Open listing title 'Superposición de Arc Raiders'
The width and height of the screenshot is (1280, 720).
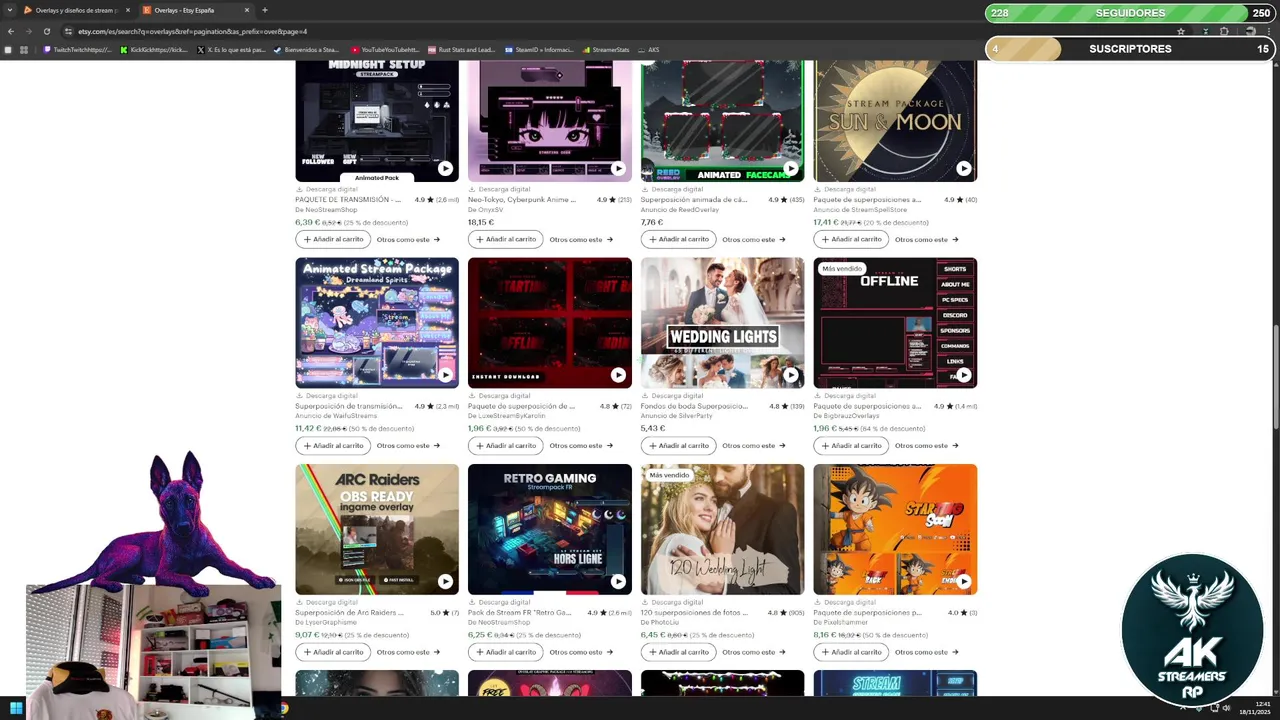[x=348, y=612]
